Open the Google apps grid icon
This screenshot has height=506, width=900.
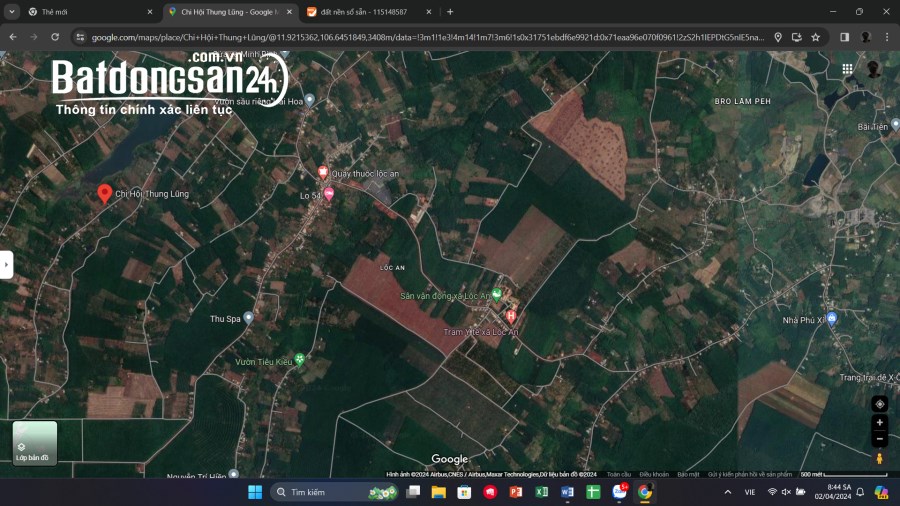click(847, 69)
